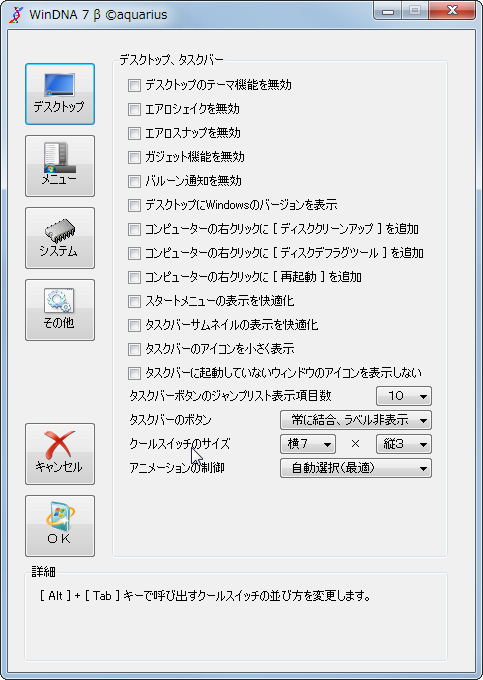Viewport: 483px width, 680px height.
Task: Open the 横7 width dropdown
Action: (308, 444)
